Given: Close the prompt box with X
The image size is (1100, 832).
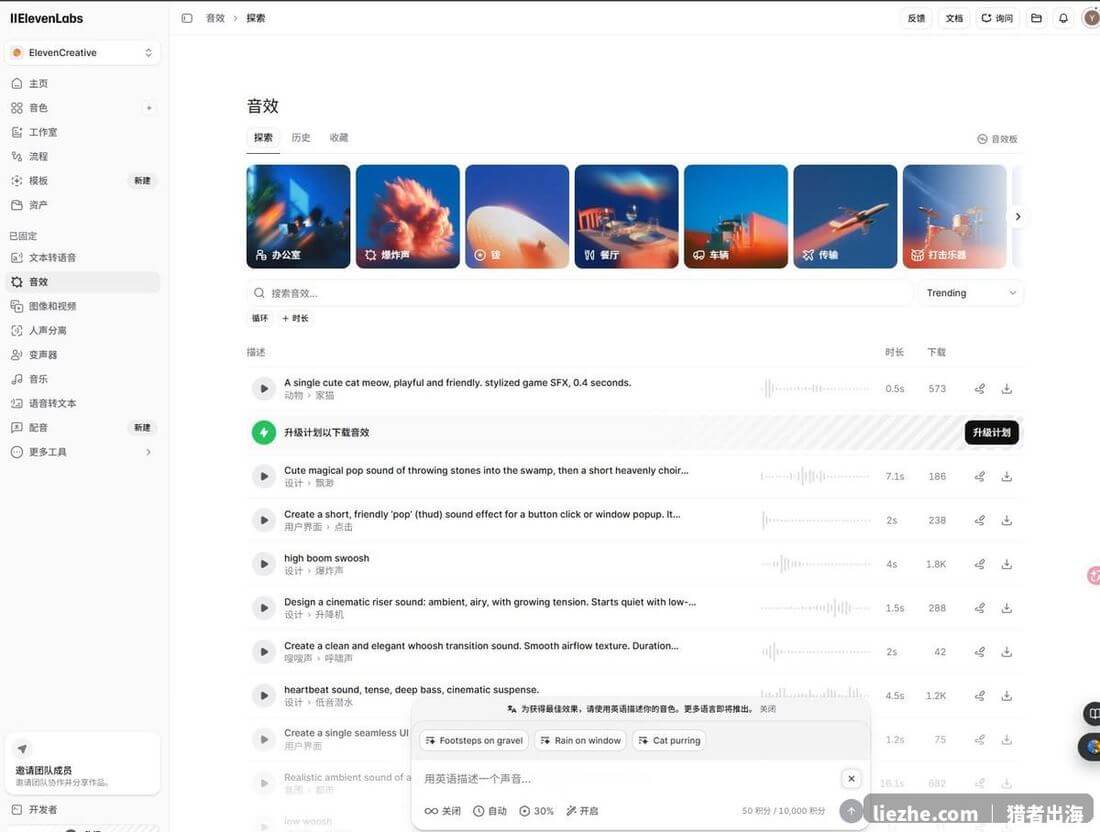Looking at the screenshot, I should 851,779.
